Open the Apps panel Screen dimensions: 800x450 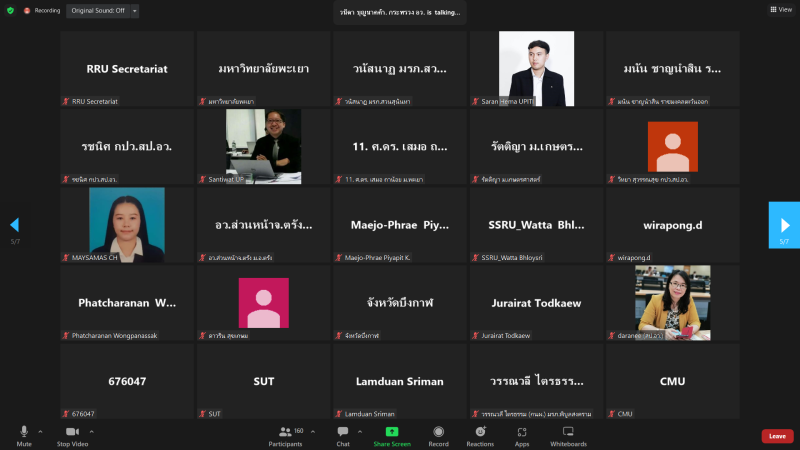[522, 434]
